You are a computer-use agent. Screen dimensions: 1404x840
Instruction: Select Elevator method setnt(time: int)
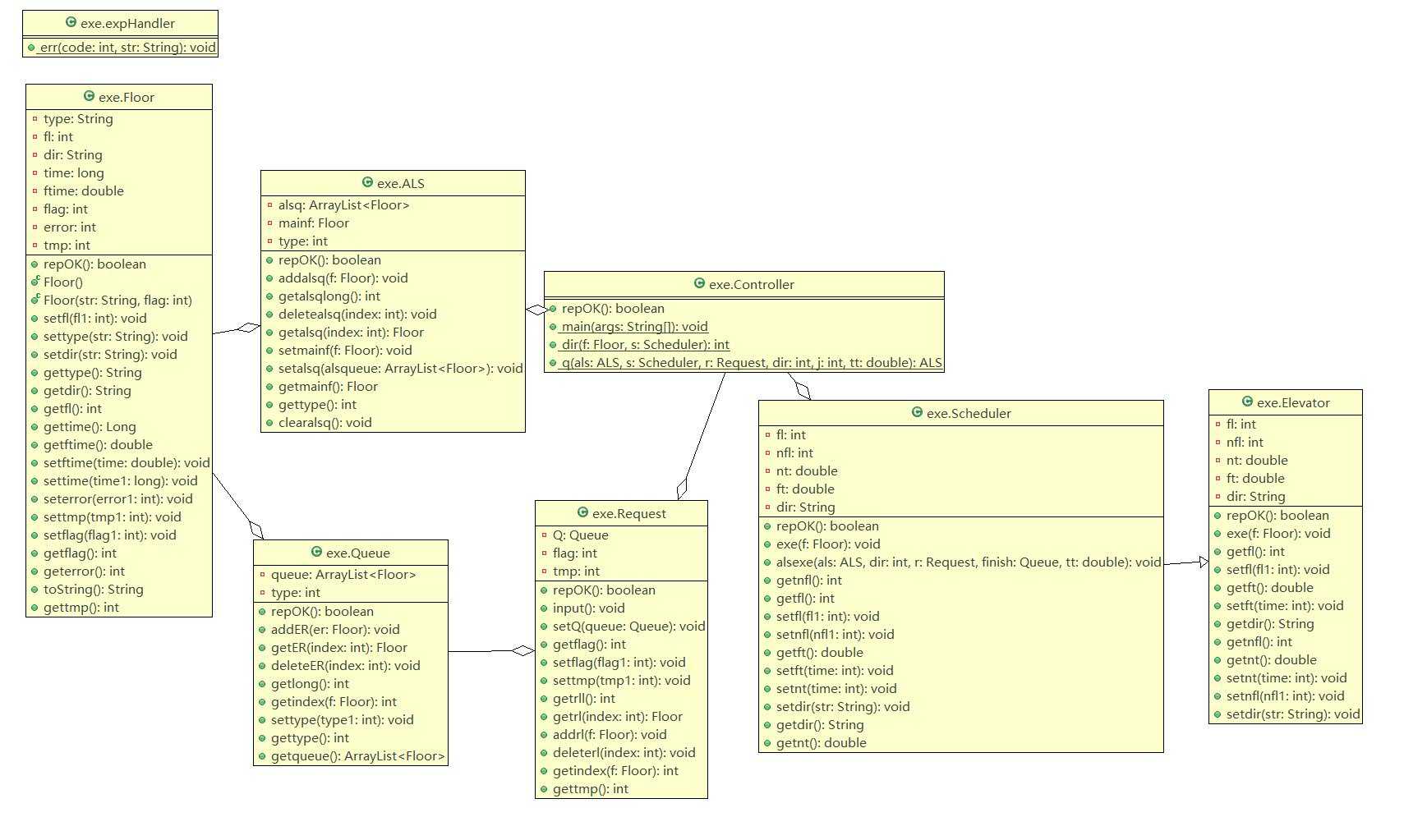click(x=1287, y=677)
